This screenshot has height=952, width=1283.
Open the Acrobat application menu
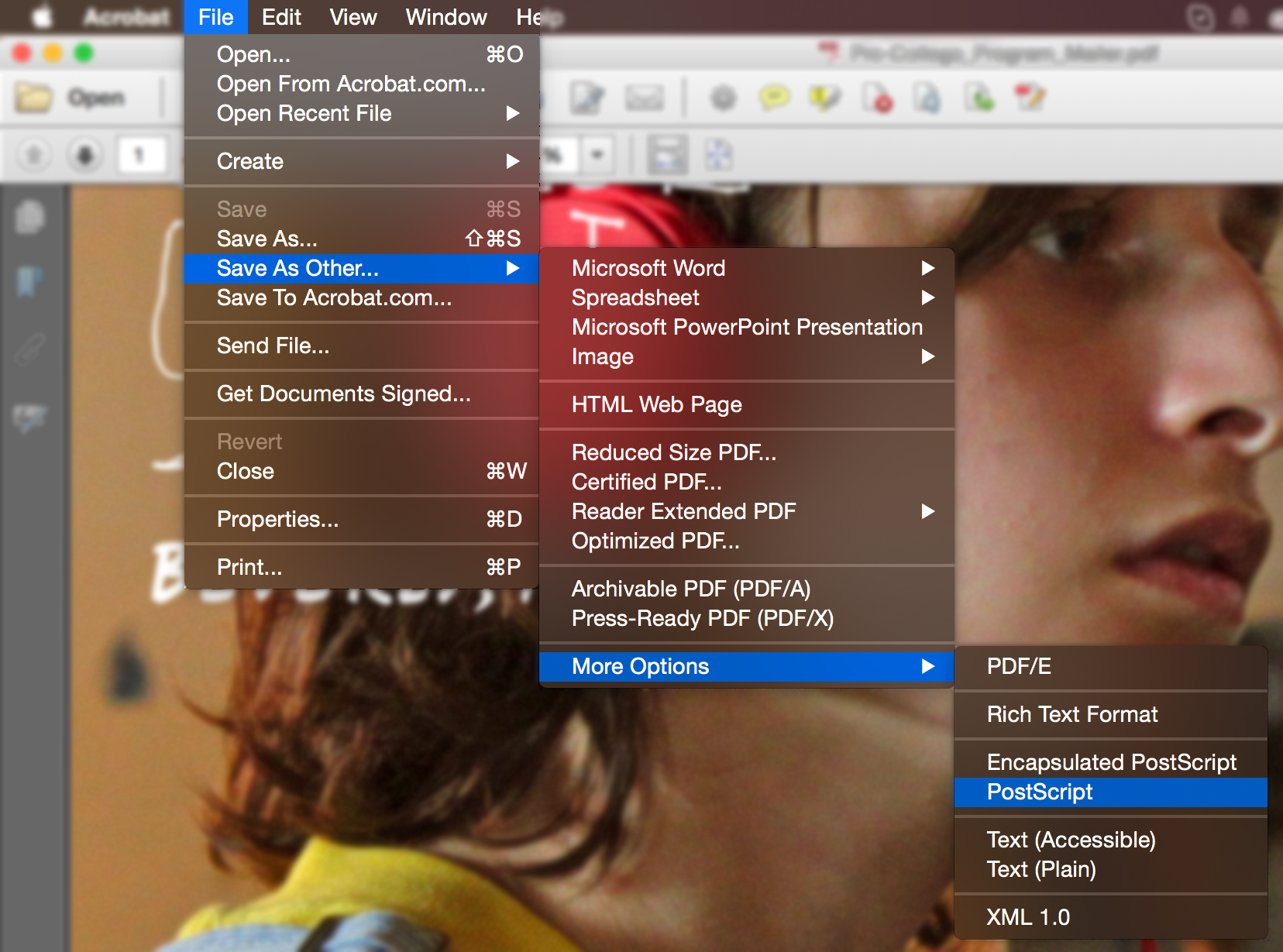coord(126,17)
